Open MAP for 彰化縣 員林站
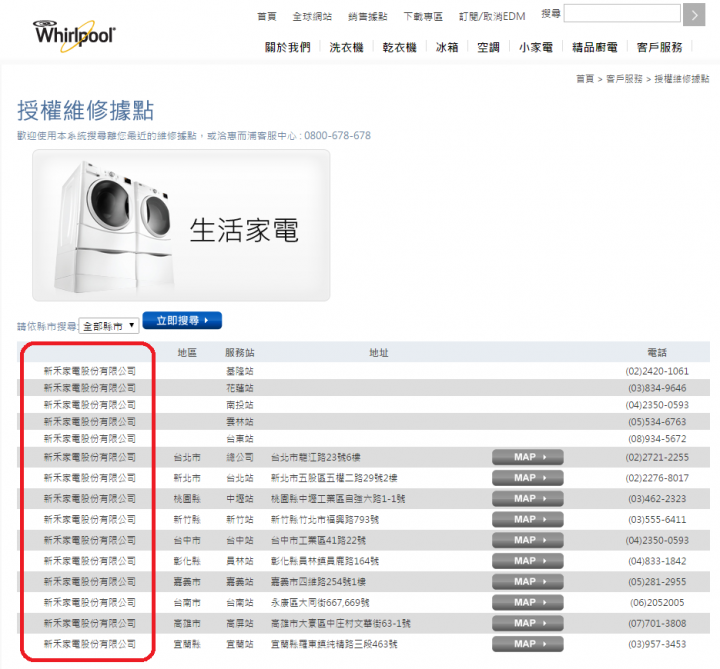This screenshot has height=669, width=720. point(528,561)
